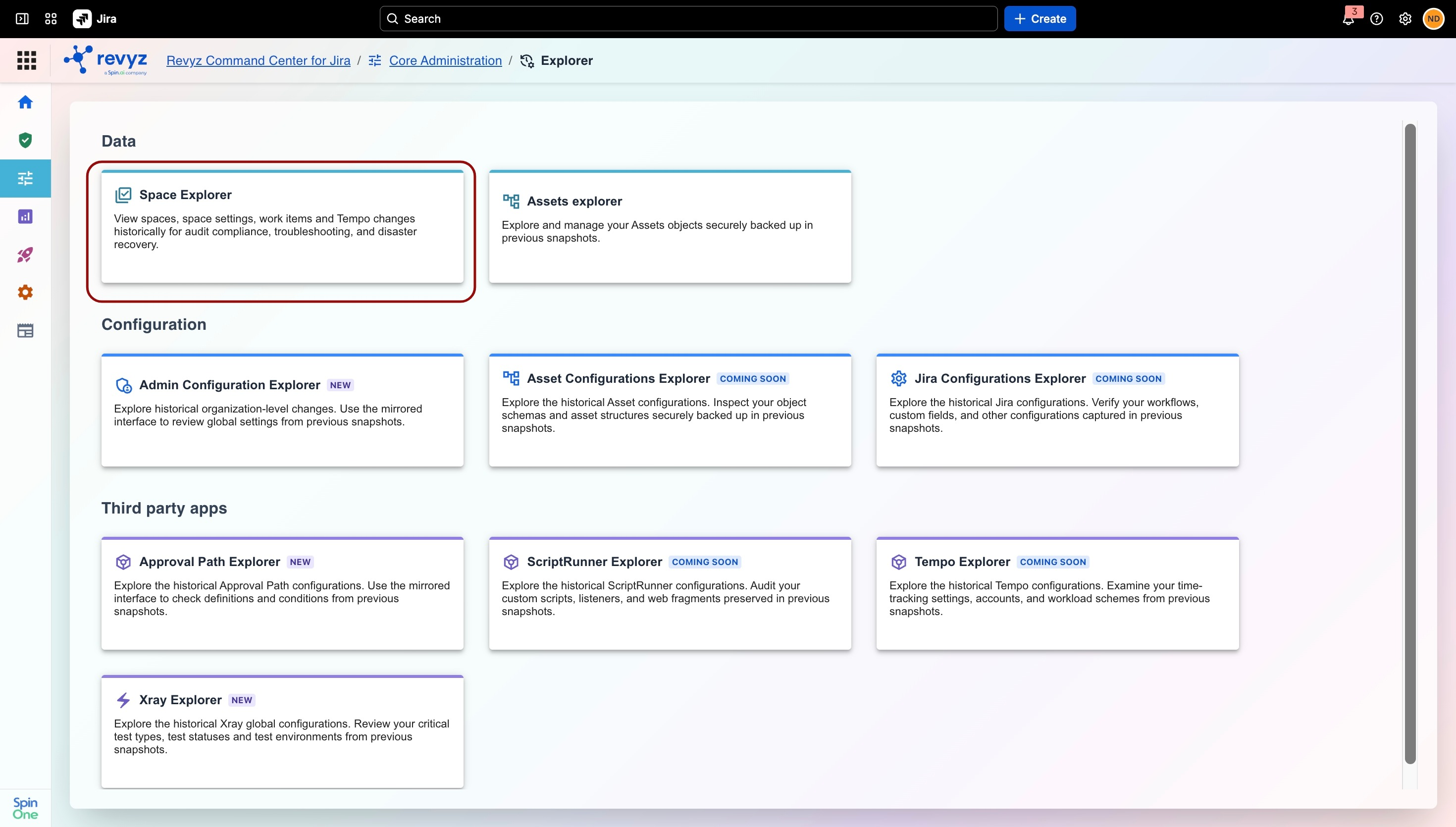Image resolution: width=1456 pixels, height=827 pixels.
Task: Open the Core Administration breadcrumb link
Action: click(445, 61)
